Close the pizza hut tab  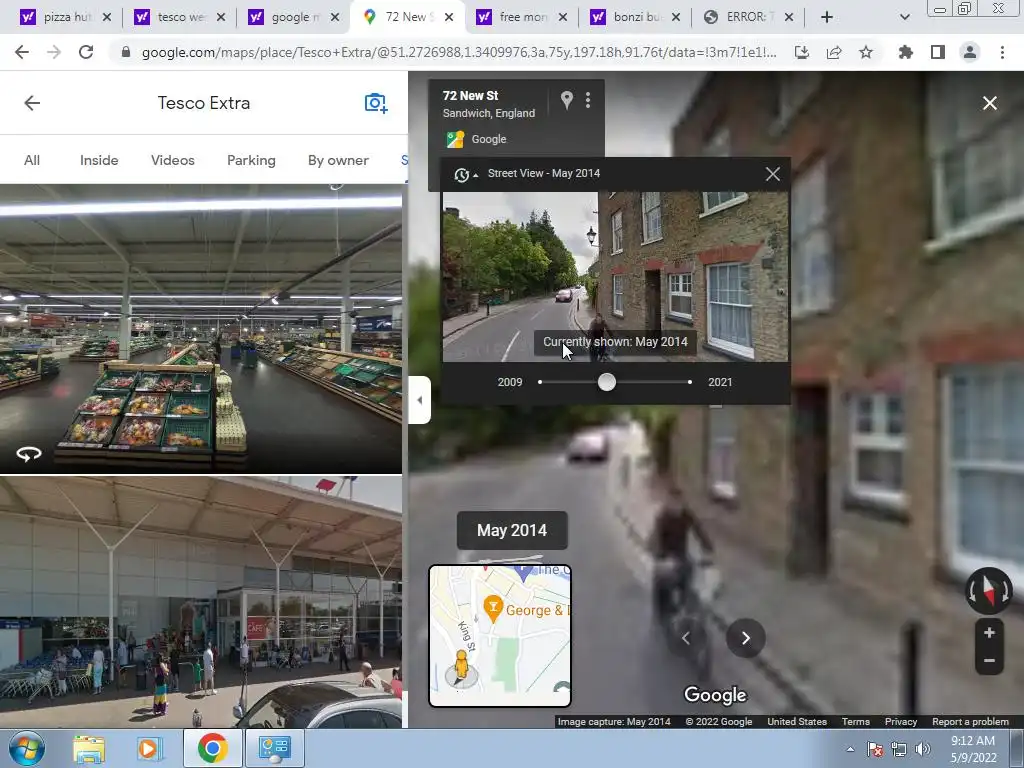(x=107, y=17)
